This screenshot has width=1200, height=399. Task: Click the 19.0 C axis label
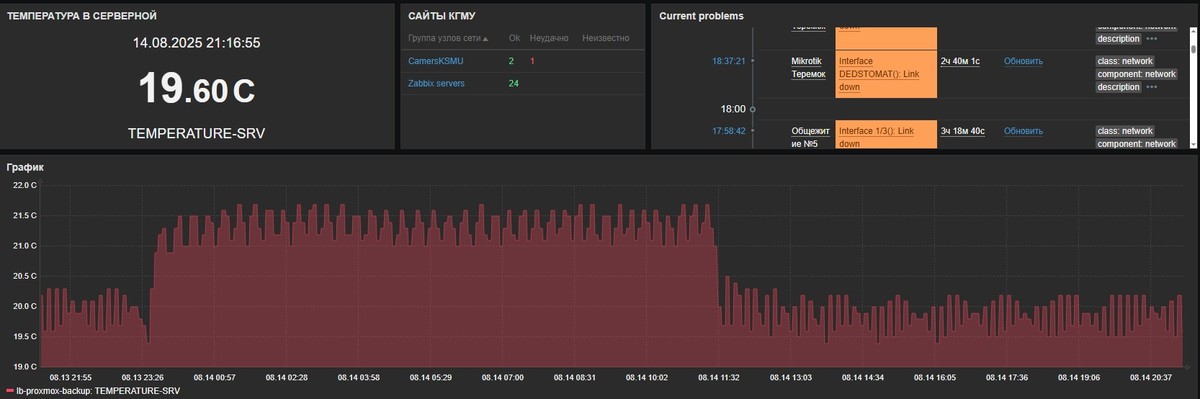coord(24,367)
